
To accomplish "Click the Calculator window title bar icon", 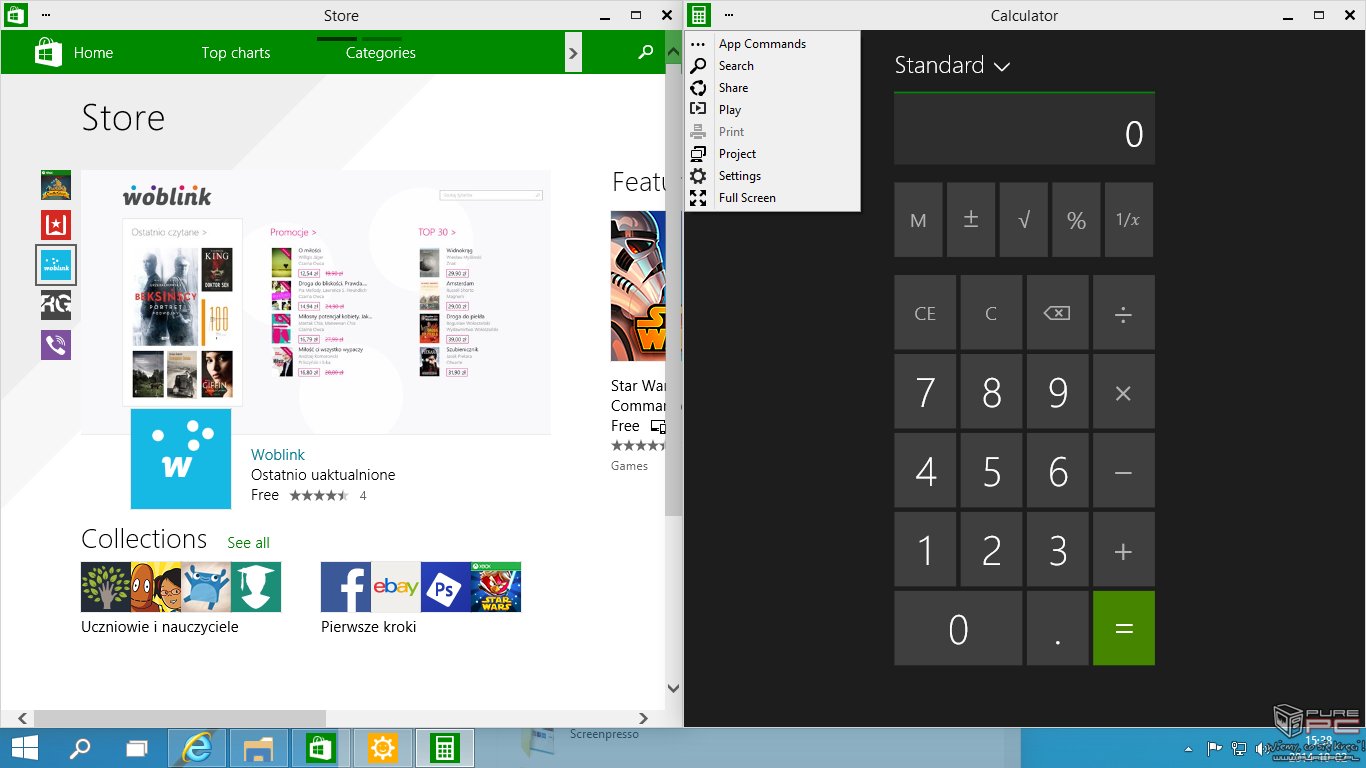I will (699, 15).
